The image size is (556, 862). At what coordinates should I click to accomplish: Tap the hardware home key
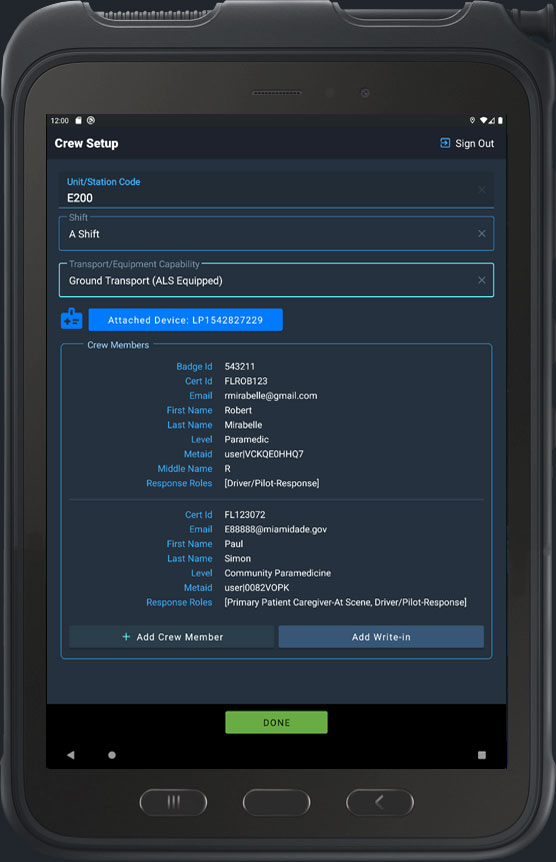[x=276, y=803]
